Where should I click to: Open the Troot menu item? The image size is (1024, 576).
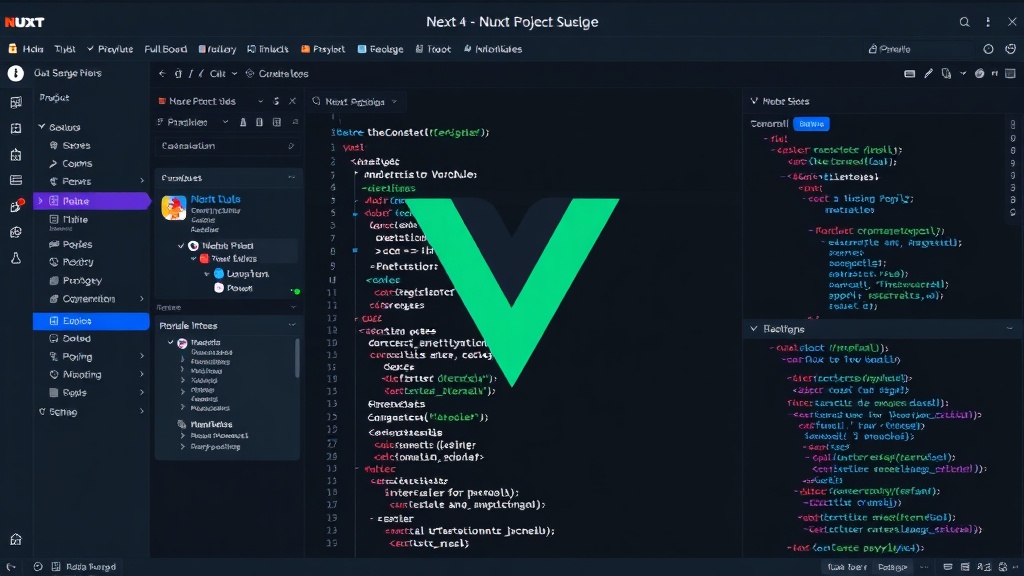tap(433, 49)
